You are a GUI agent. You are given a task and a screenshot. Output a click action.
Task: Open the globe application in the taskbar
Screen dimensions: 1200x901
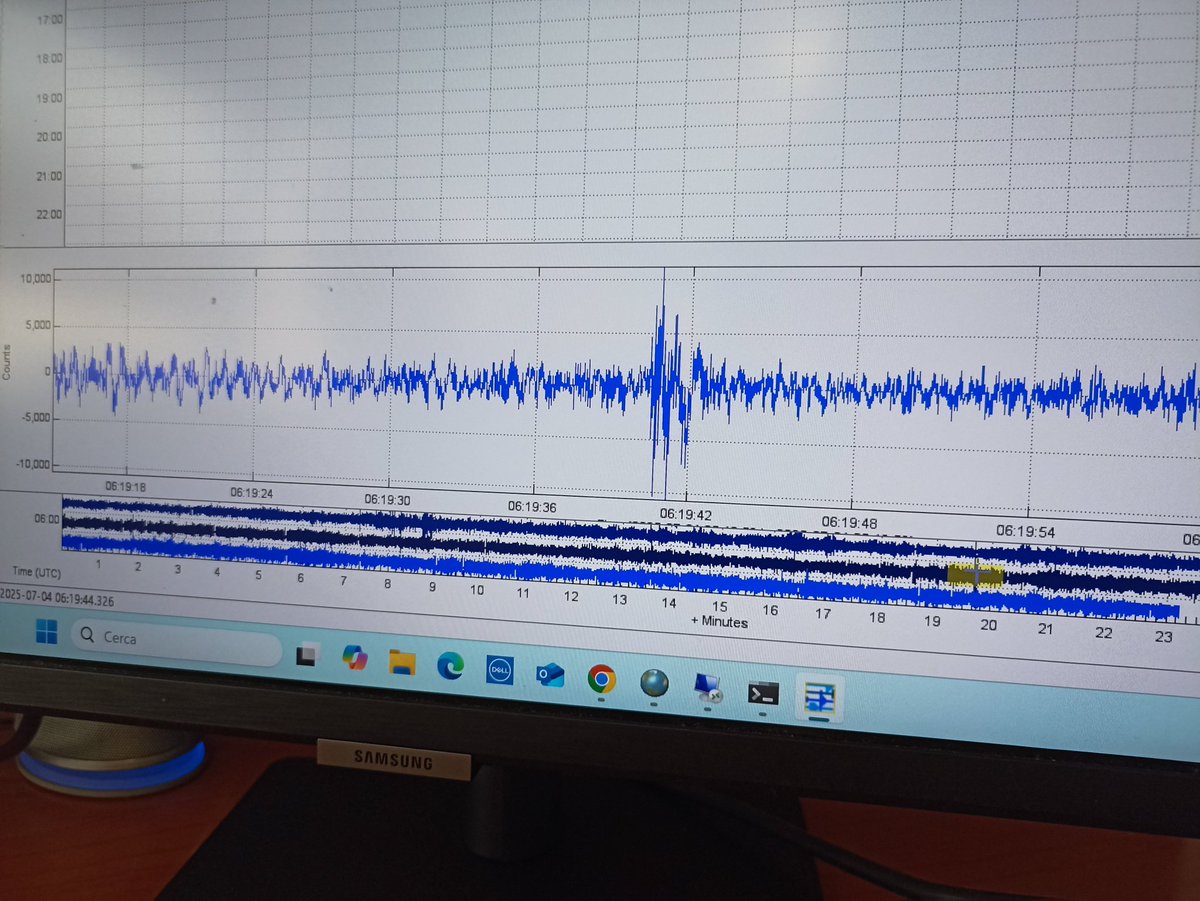(x=654, y=683)
